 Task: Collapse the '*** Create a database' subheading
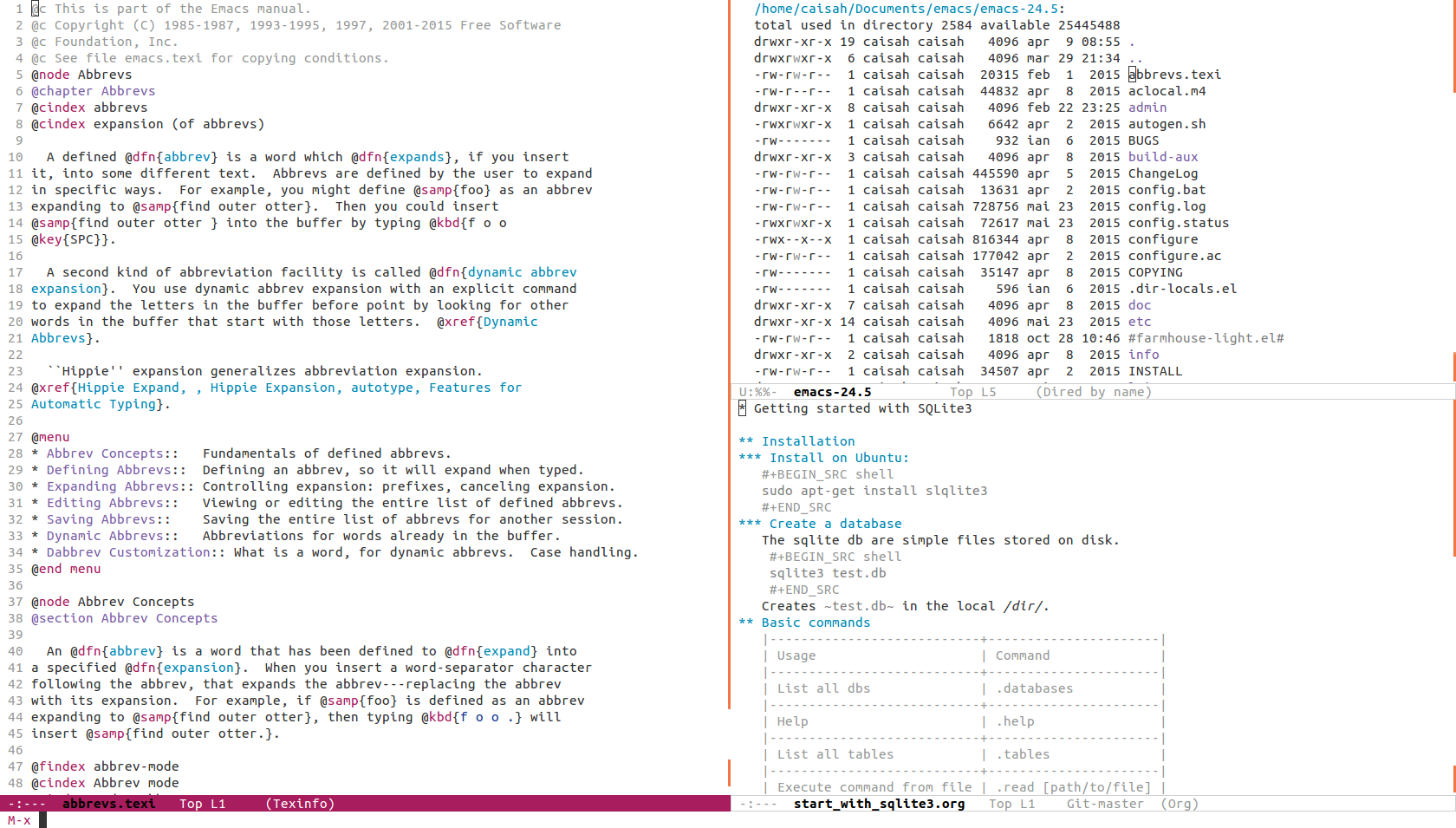[x=820, y=524]
